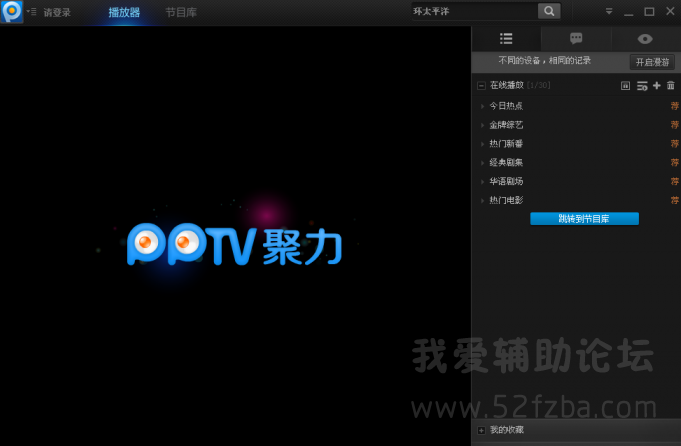The image size is (681, 446).
Task: Switch to the 播放器 tab
Action: click(x=124, y=13)
